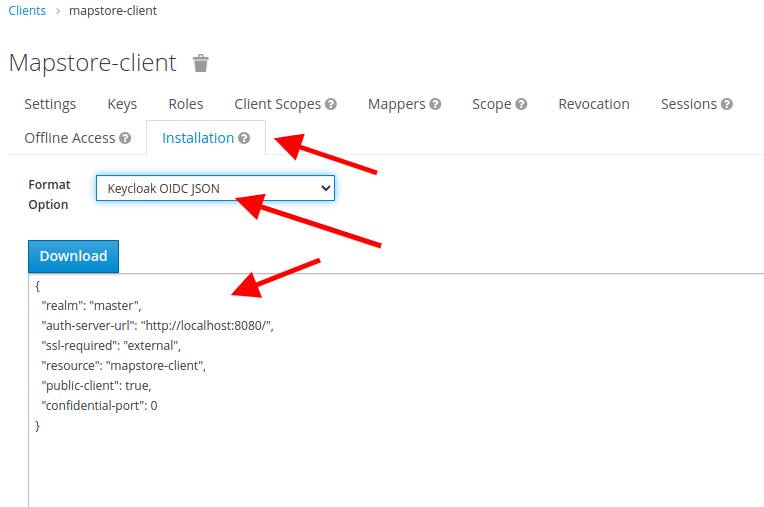Click help icon beside Mappers tab

435,104
